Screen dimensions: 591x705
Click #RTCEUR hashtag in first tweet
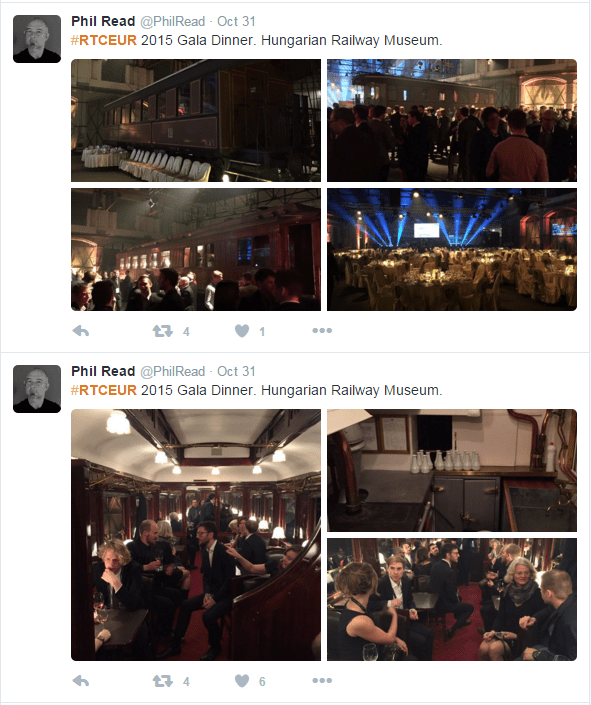104,40
